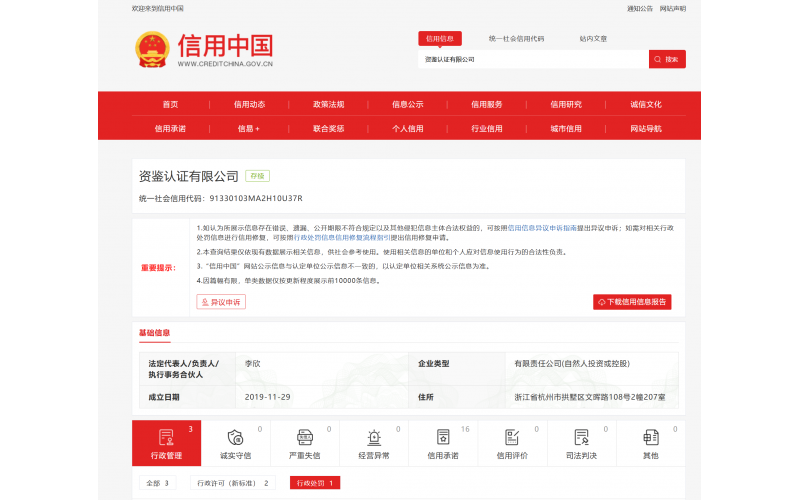
Task: Click the search magnifier button 搜索
Action: (667, 59)
